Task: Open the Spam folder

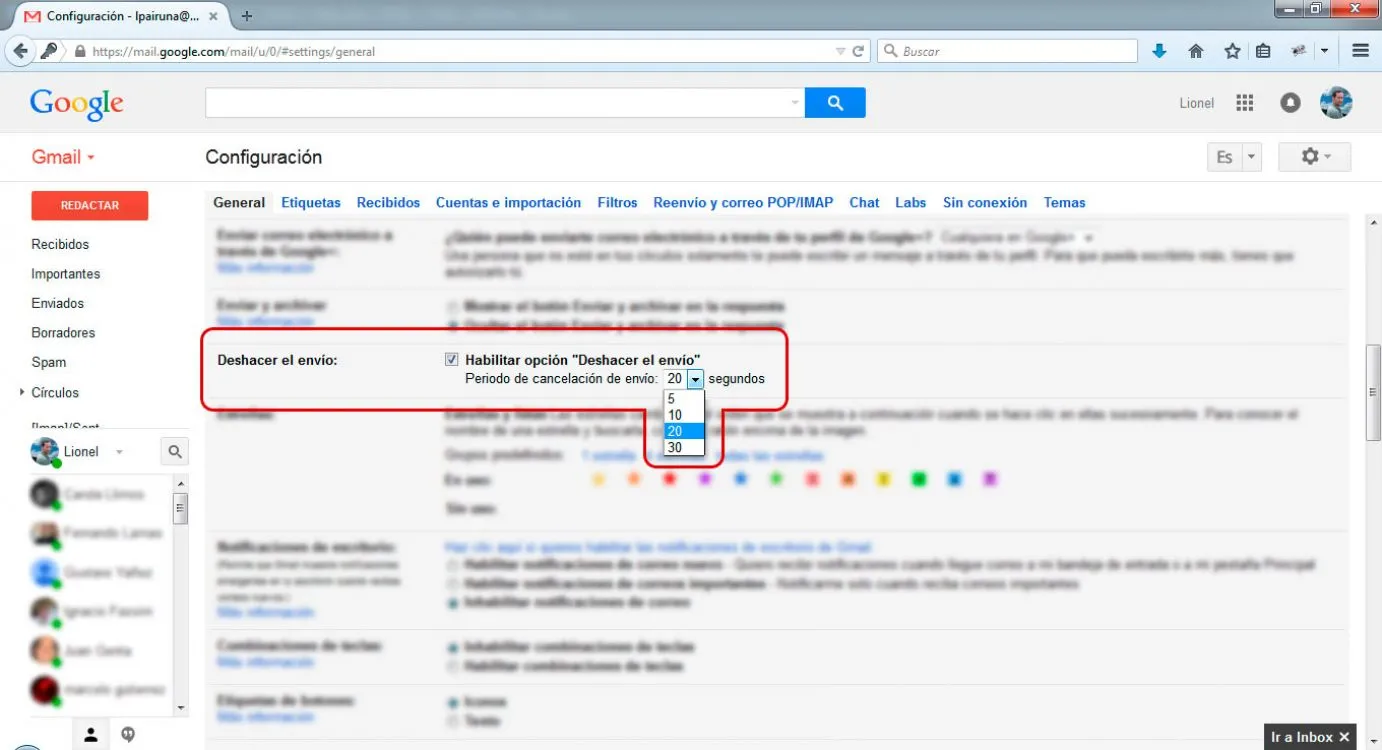Action: (49, 362)
